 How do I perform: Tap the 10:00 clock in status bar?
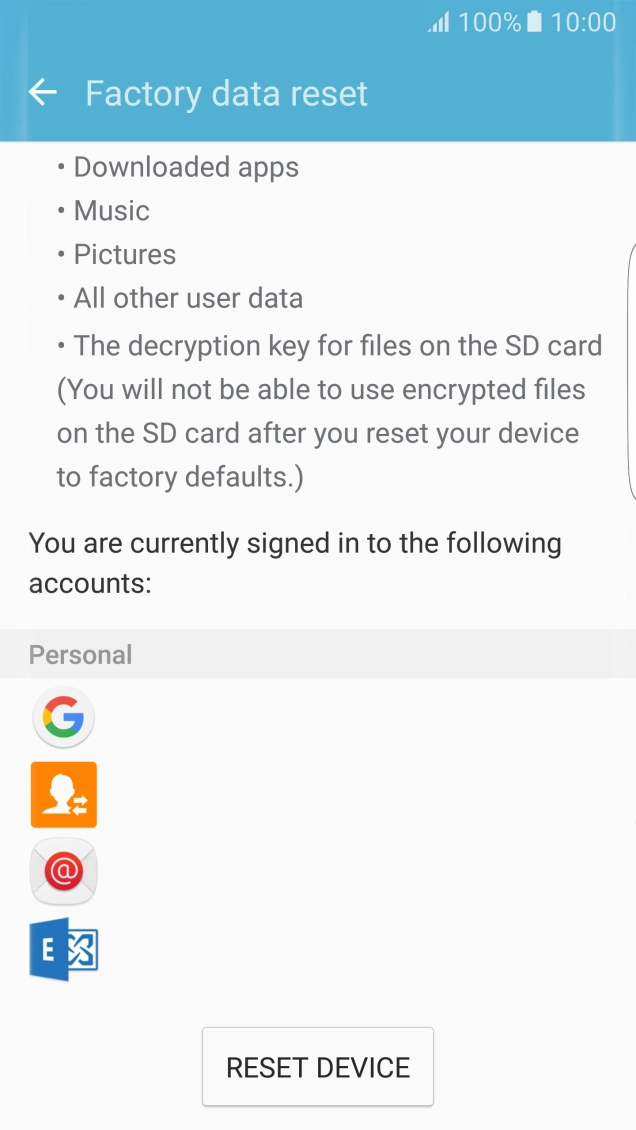(583, 22)
